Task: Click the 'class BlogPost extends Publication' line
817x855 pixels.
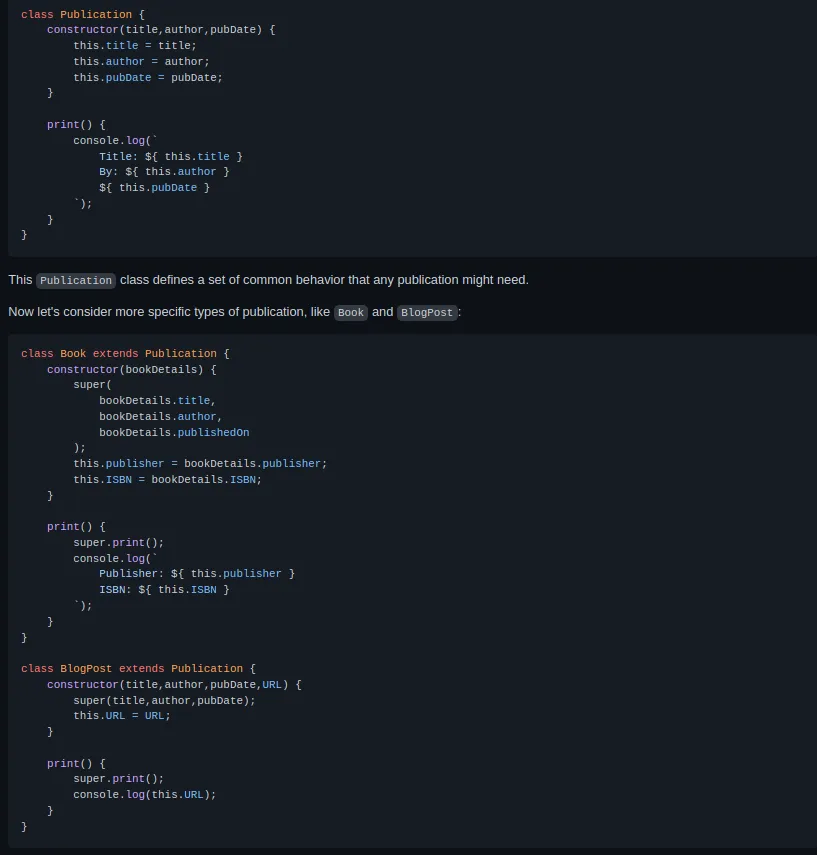Action: tap(138, 668)
